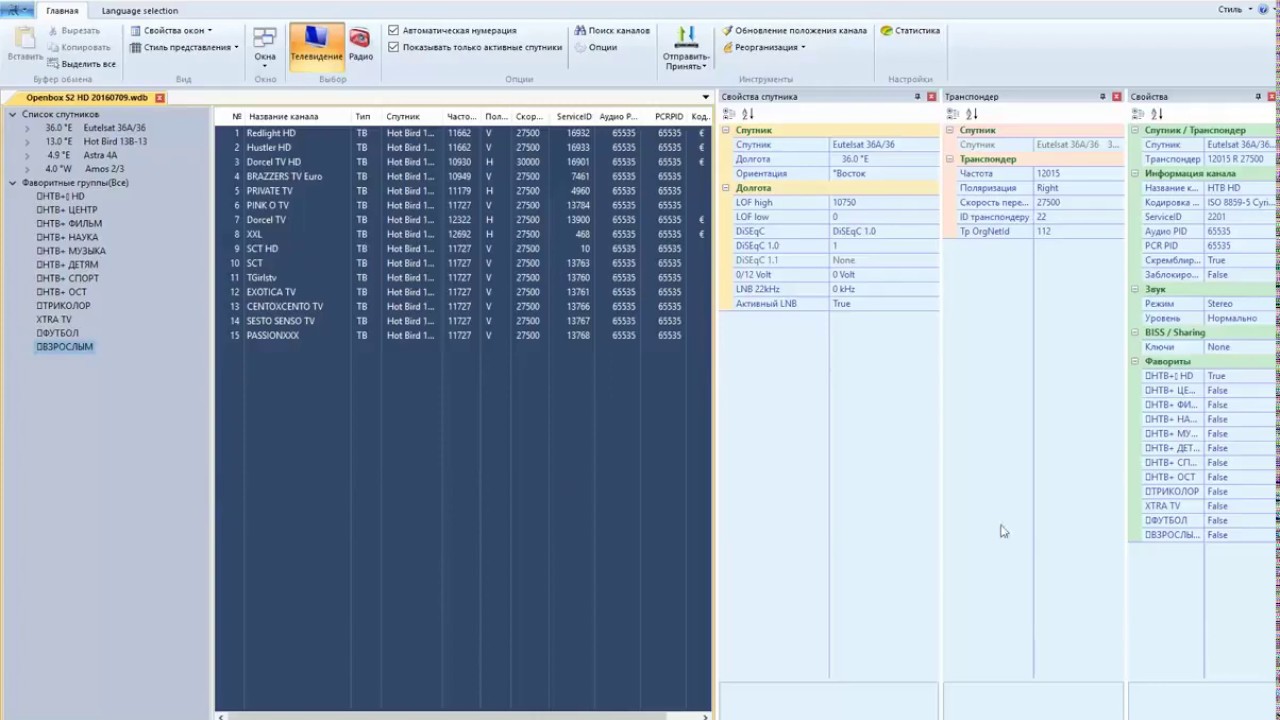The image size is (1280, 720).
Task: Pin the Свойства panel
Action: pos(1258,97)
